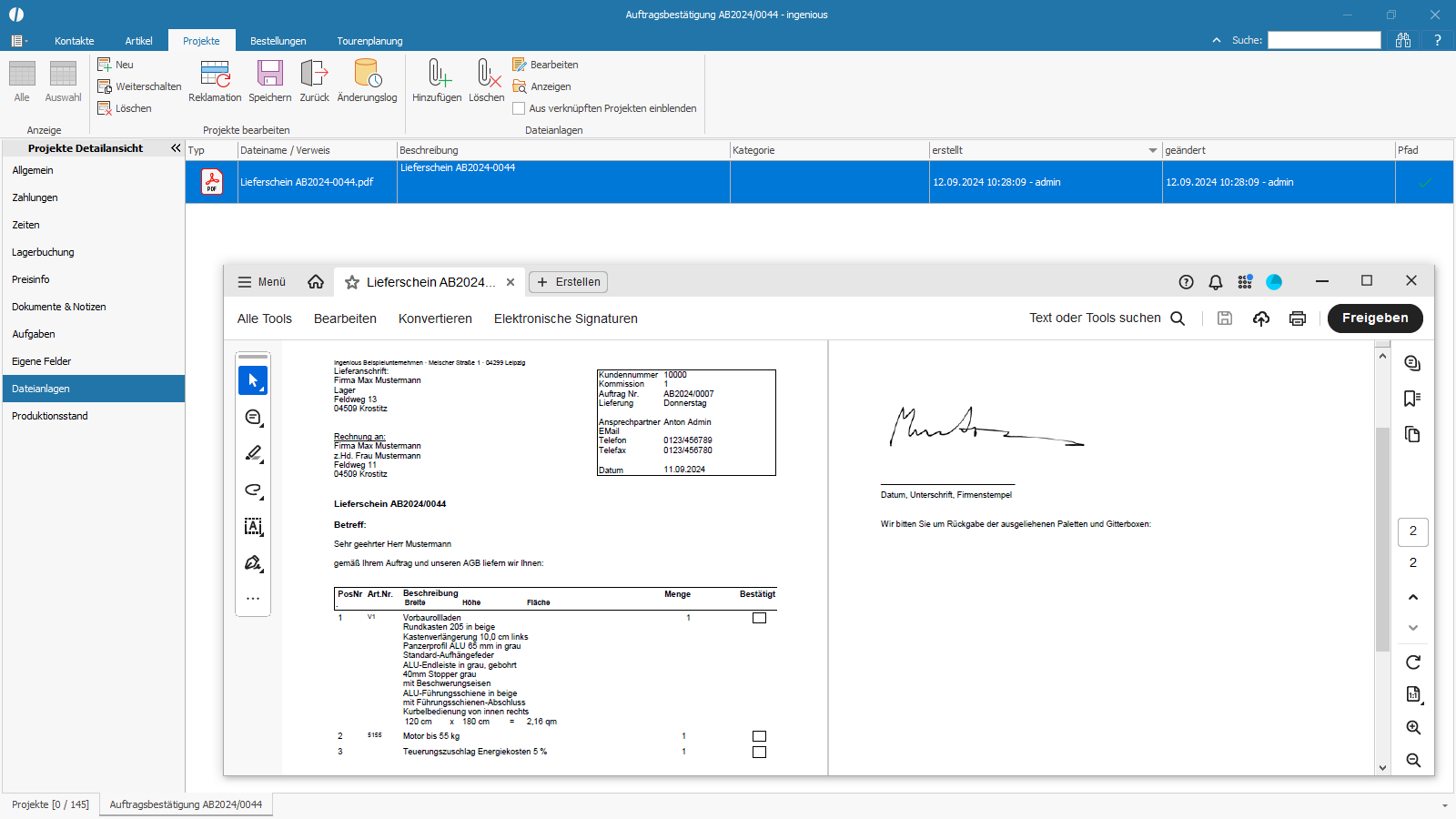Click the PDF page number box
Image resolution: width=1456 pixels, height=819 pixels.
[x=1413, y=531]
